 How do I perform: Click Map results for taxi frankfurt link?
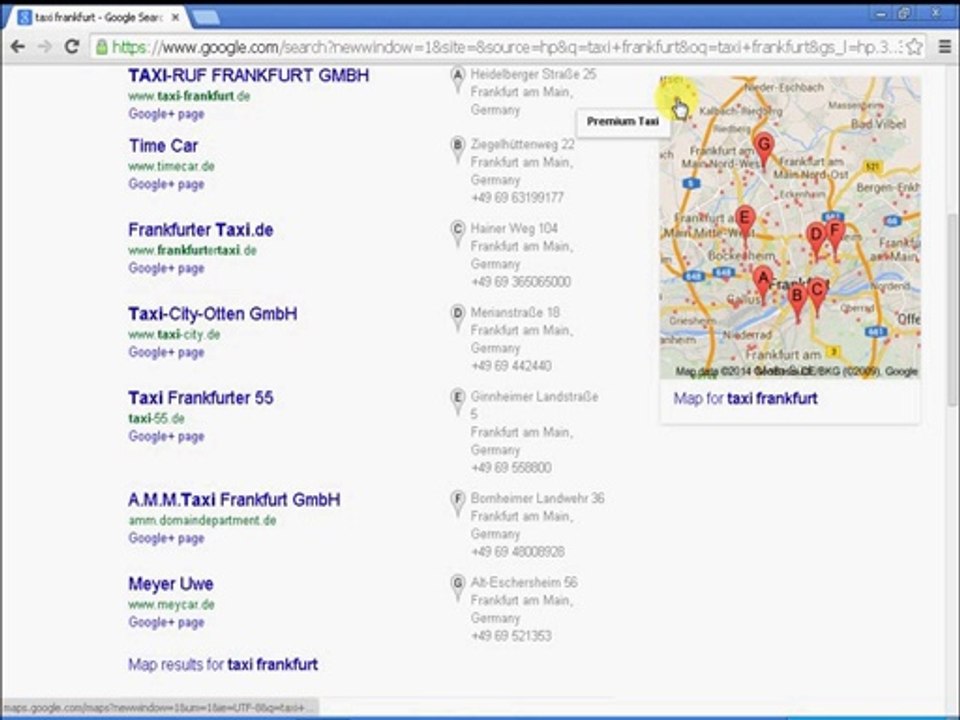(x=223, y=665)
